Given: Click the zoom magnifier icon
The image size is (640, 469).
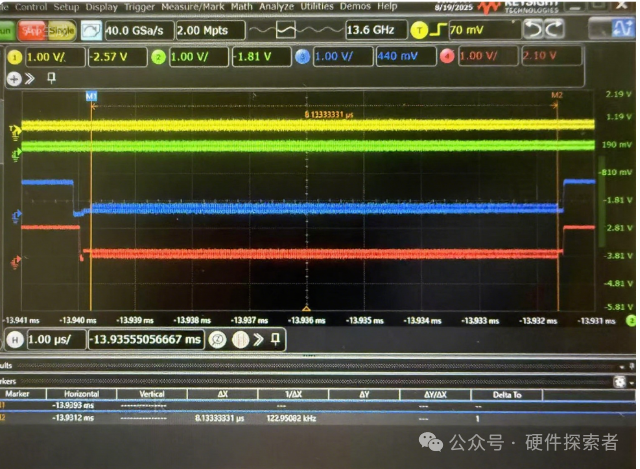Looking at the screenshot, I should click(218, 340).
